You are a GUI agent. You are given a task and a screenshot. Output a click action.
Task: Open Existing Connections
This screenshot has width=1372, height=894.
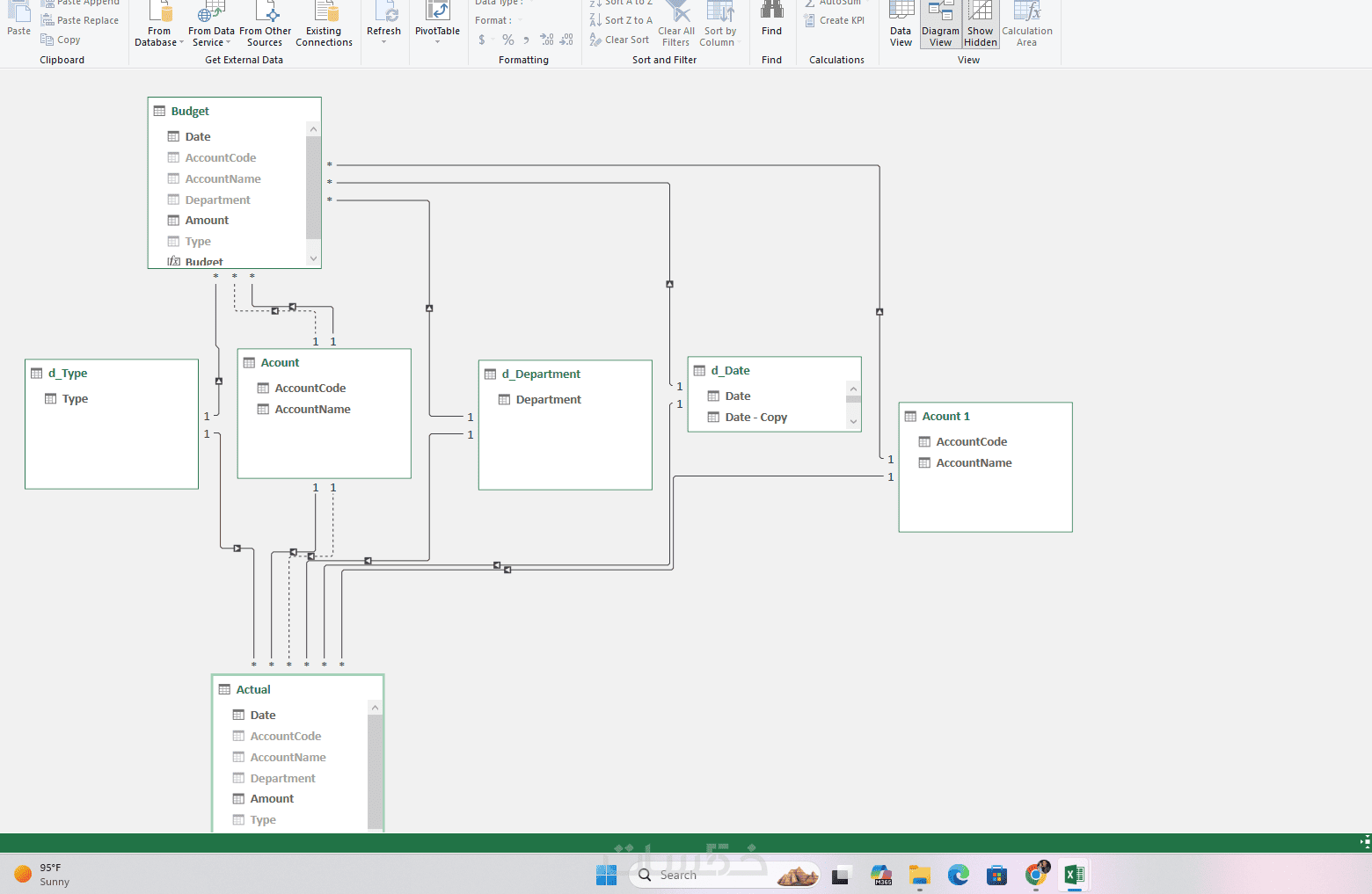pos(324,24)
